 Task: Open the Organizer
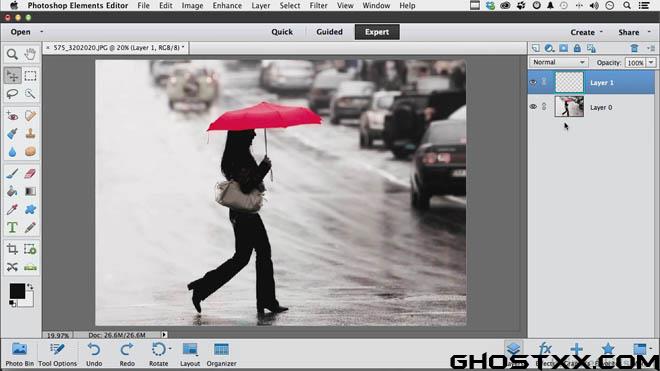tap(221, 354)
